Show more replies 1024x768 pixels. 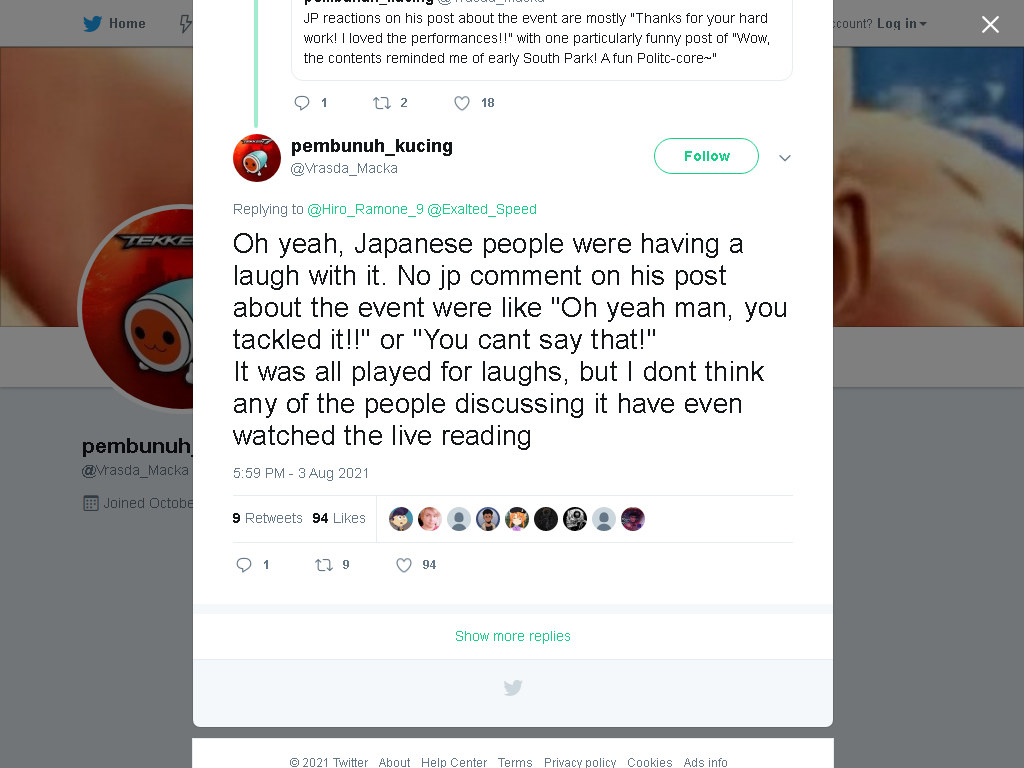tap(513, 636)
